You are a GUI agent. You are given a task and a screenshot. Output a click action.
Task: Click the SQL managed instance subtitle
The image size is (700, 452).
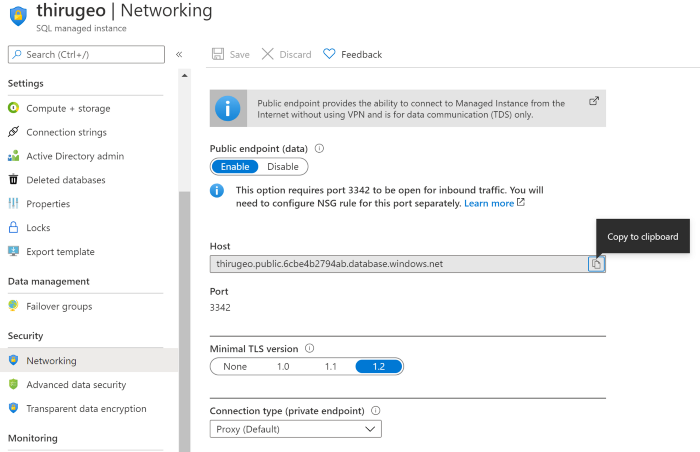81,28
